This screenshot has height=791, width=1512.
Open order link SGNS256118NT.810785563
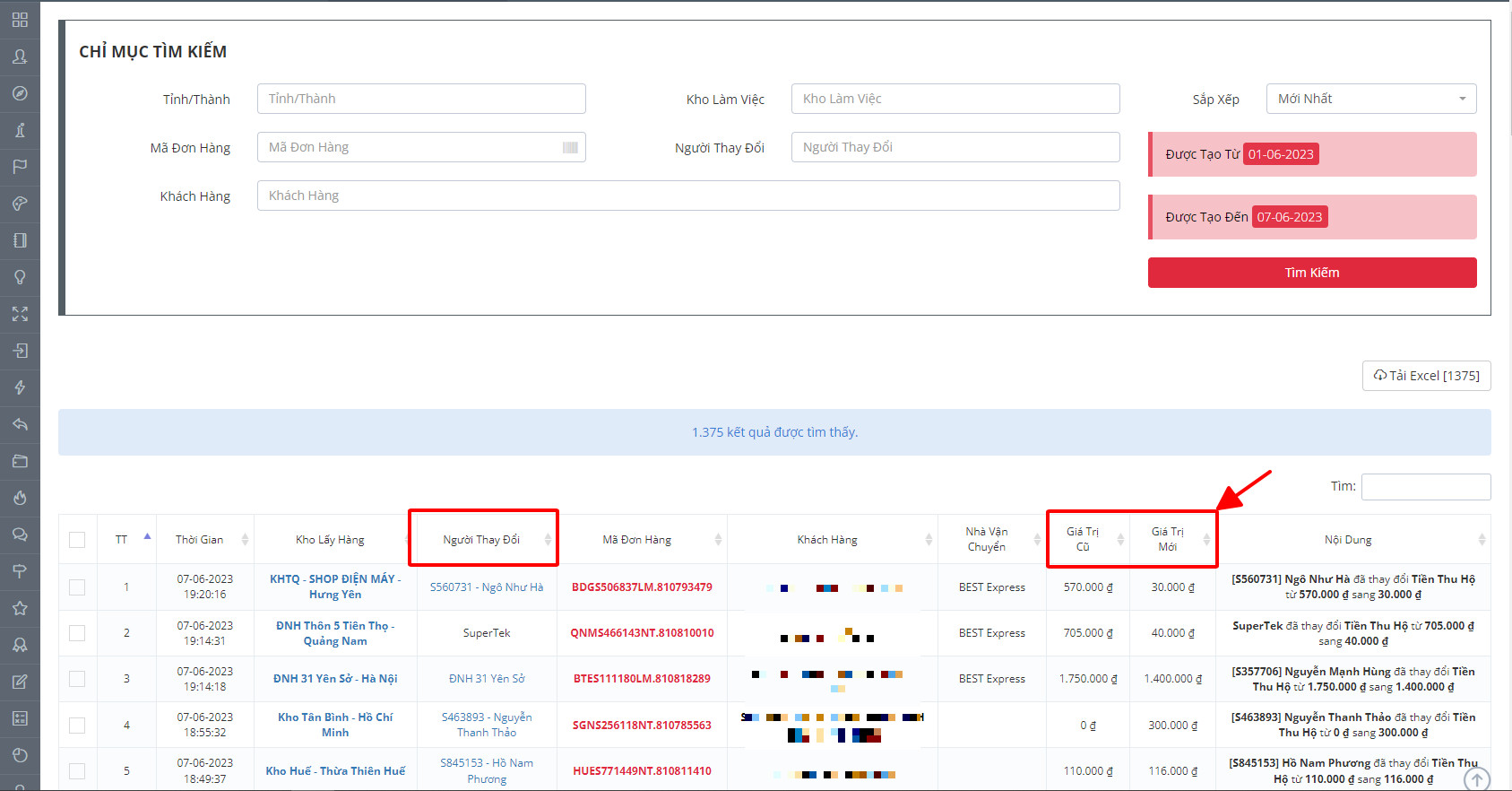642,726
